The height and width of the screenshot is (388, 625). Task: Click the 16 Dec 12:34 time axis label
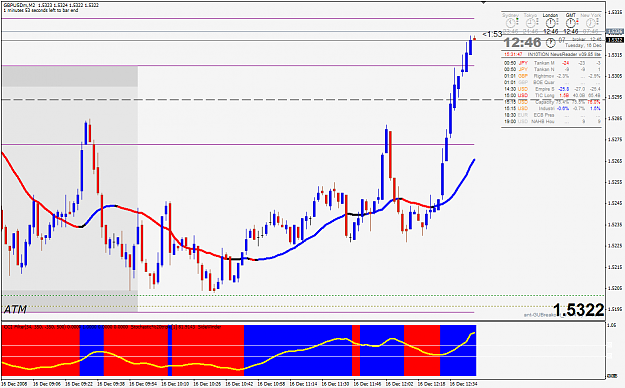464,384
